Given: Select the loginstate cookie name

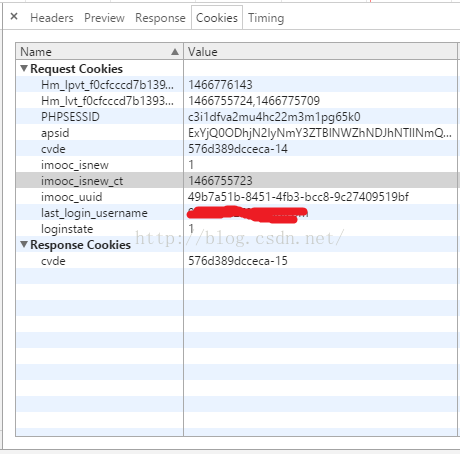Looking at the screenshot, I should point(67,229).
